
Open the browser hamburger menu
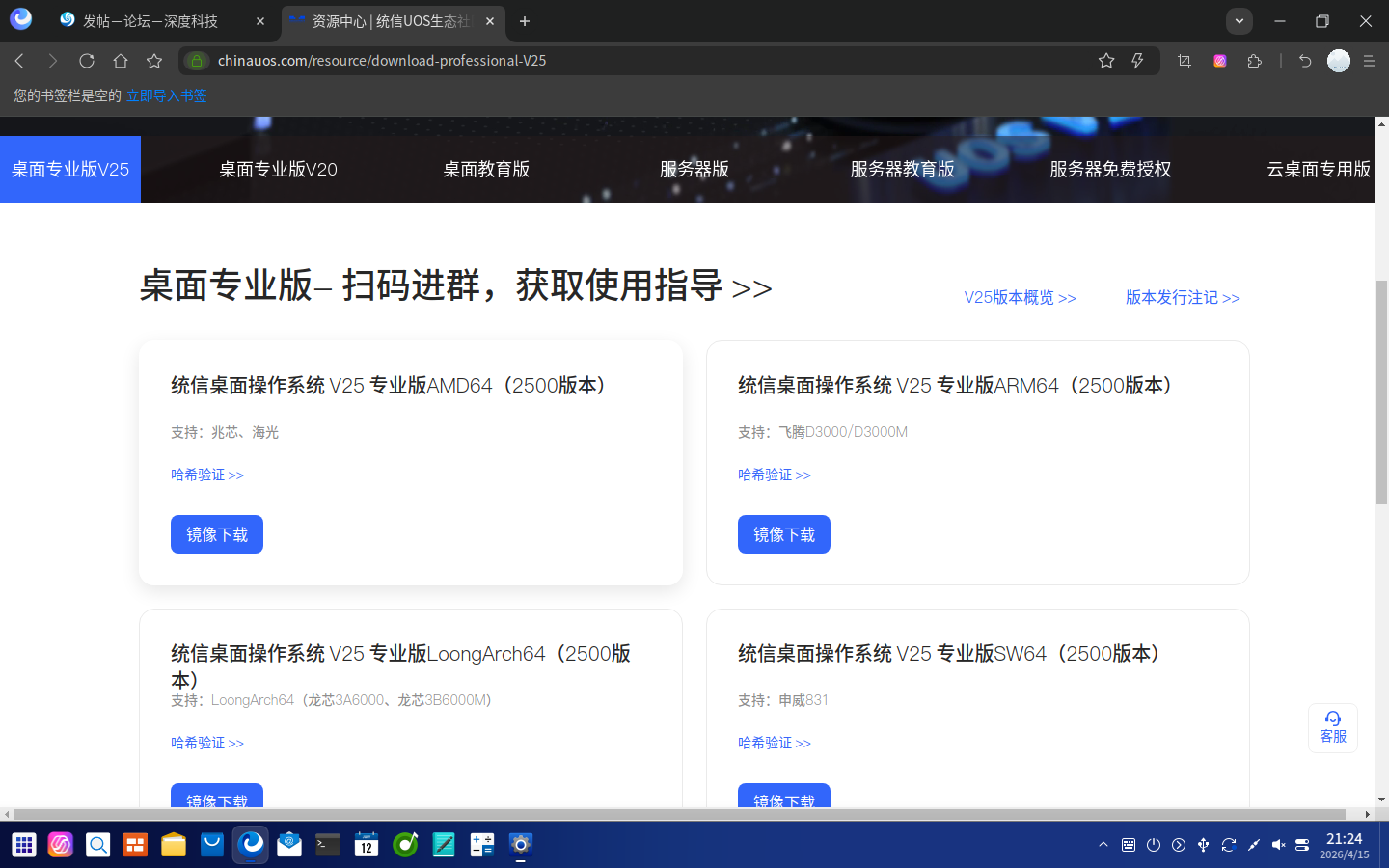click(1370, 61)
